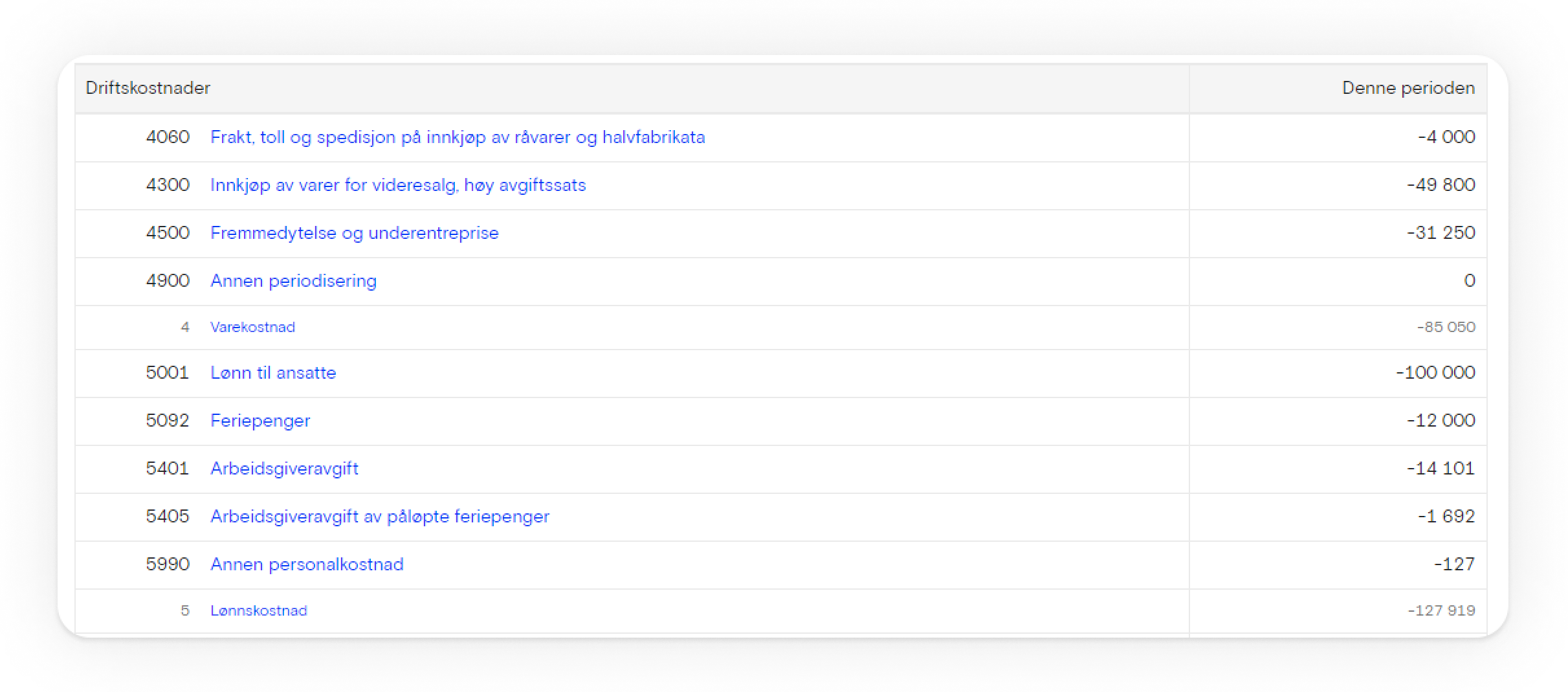Viewport: 1568px width, 692px height.
Task: Open the 'Annen periodisering' account link
Action: [x=293, y=281]
